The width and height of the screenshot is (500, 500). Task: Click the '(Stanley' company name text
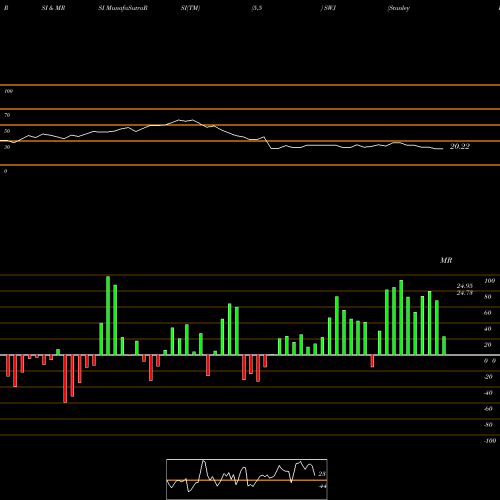point(399,8)
